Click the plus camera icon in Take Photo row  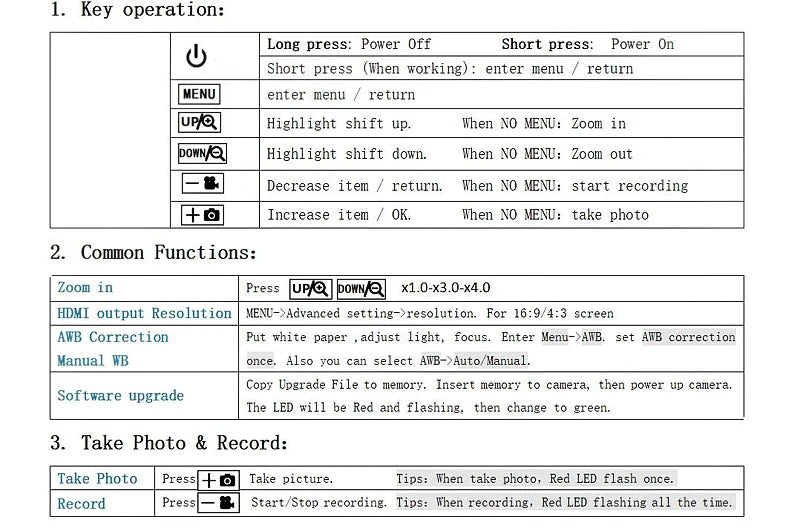click(219, 480)
